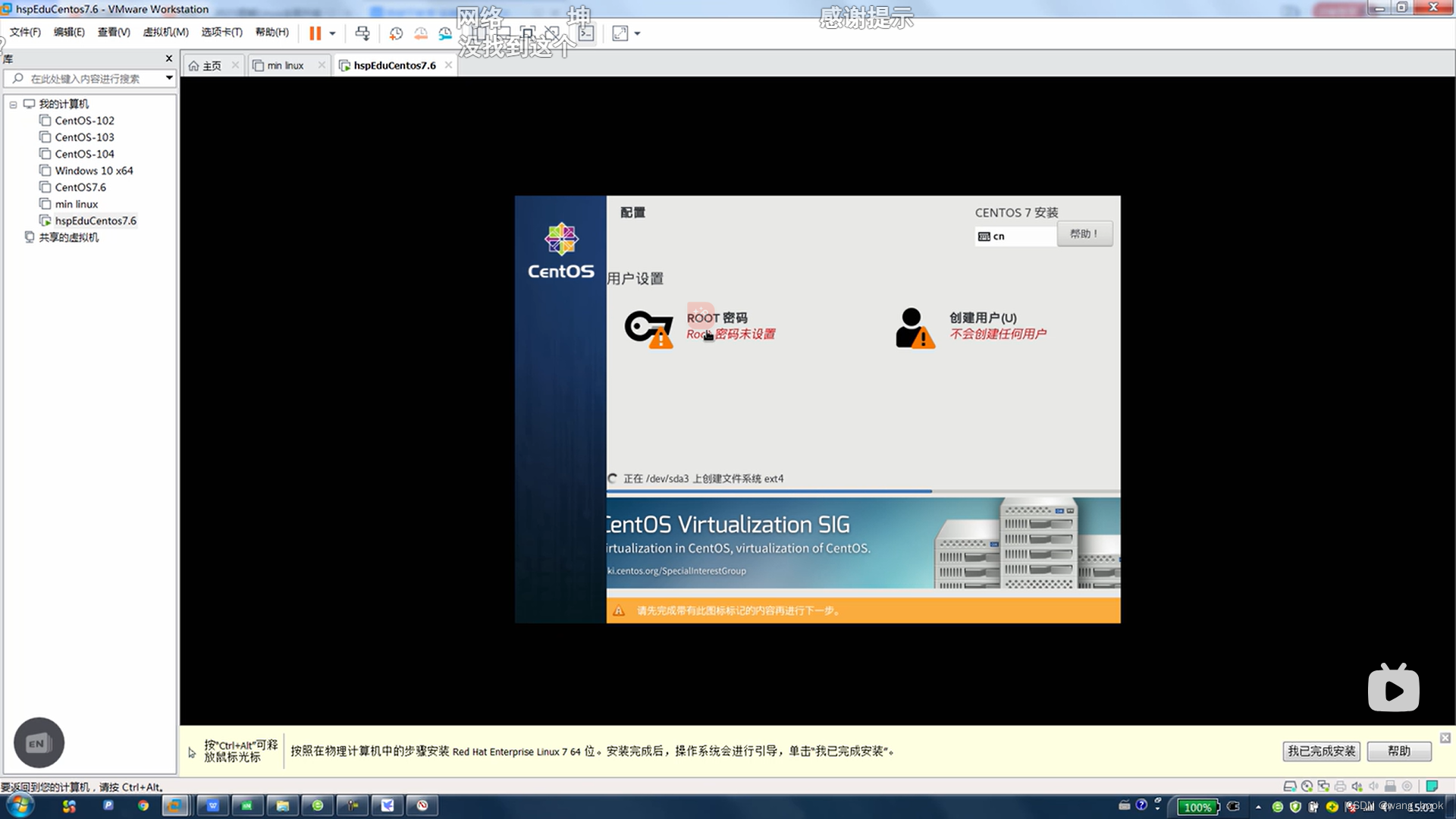
Task: Collapse the 我的计算机 tree node
Action: pos(13,105)
